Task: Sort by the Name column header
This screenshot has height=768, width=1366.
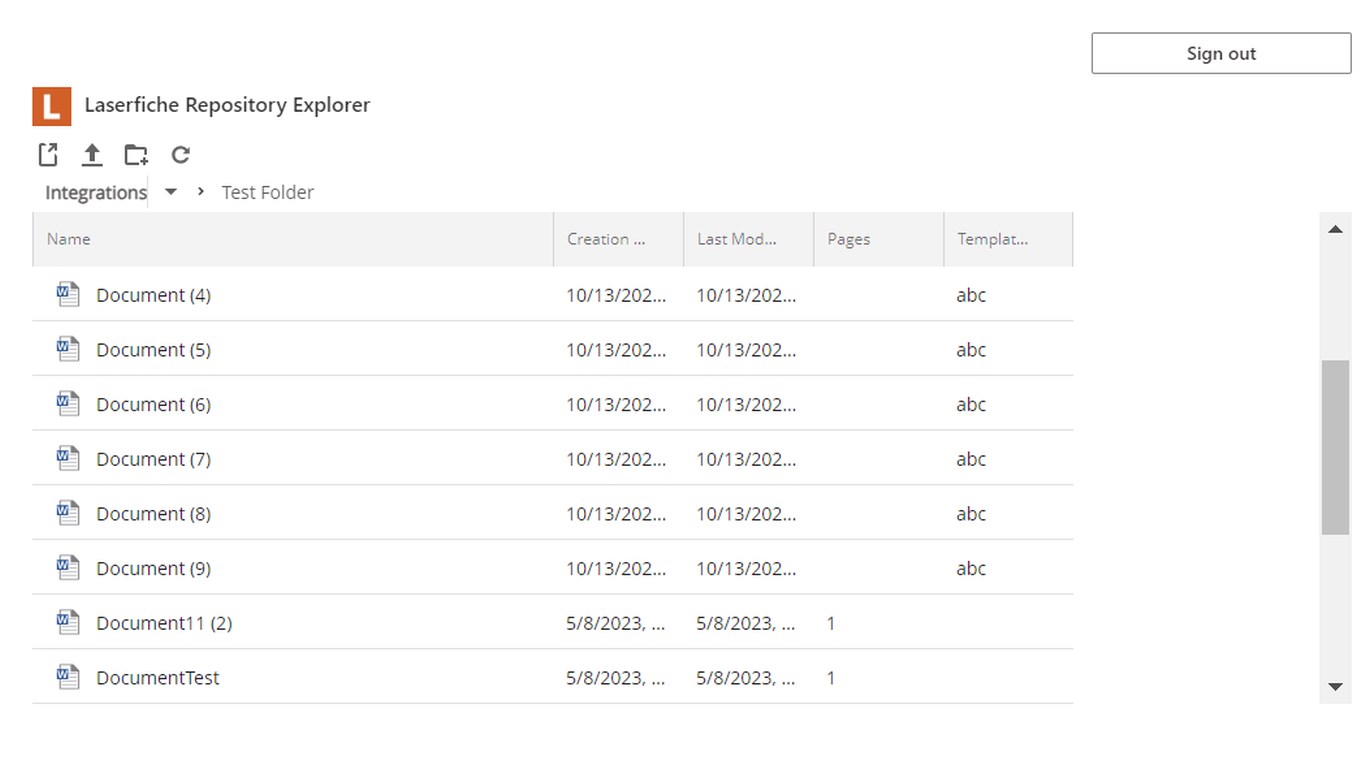Action: [69, 239]
